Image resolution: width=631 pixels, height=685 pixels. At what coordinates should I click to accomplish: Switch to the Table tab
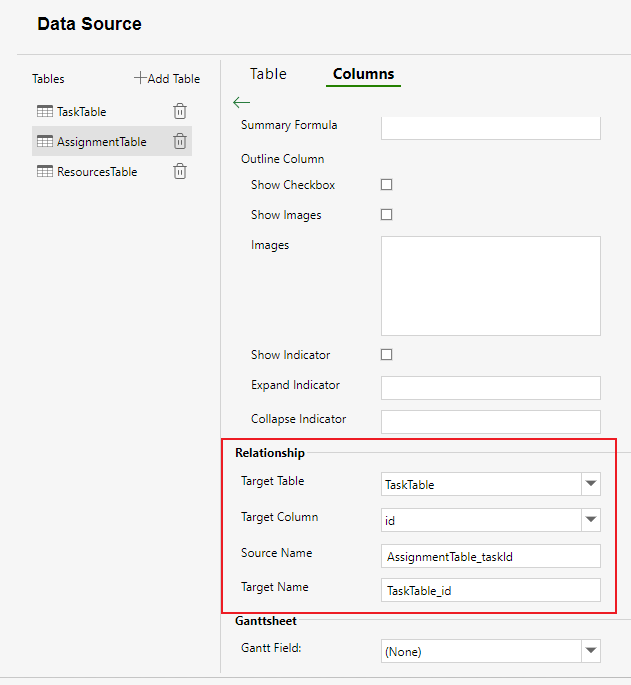[268, 74]
